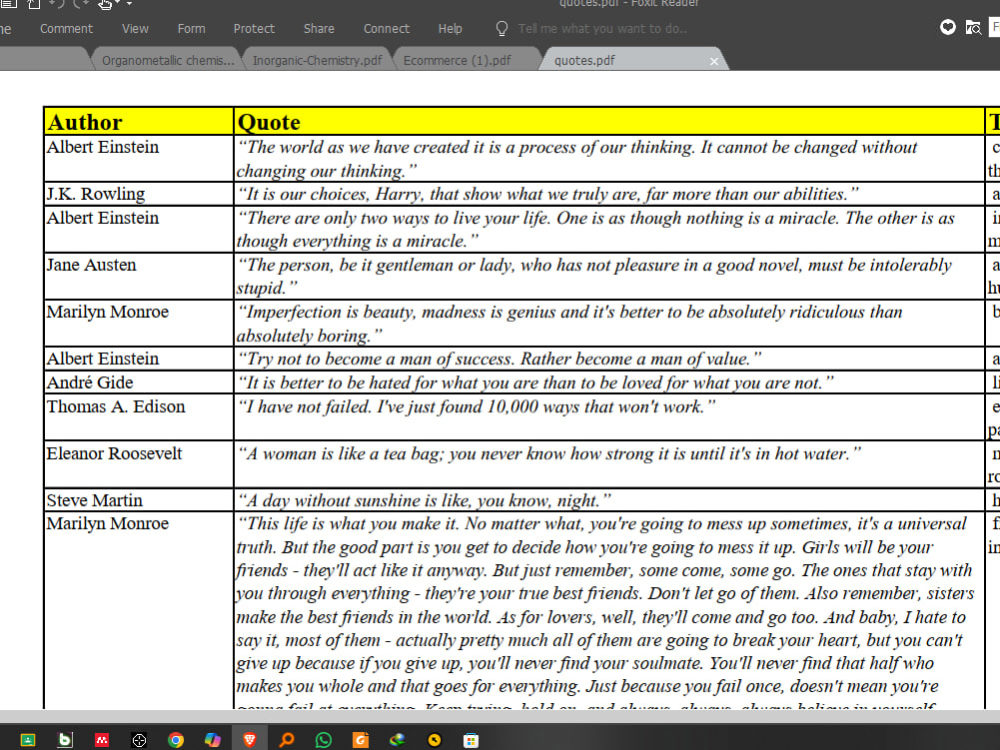
Task: Open the Protect ribbon tab
Action: [x=254, y=29]
